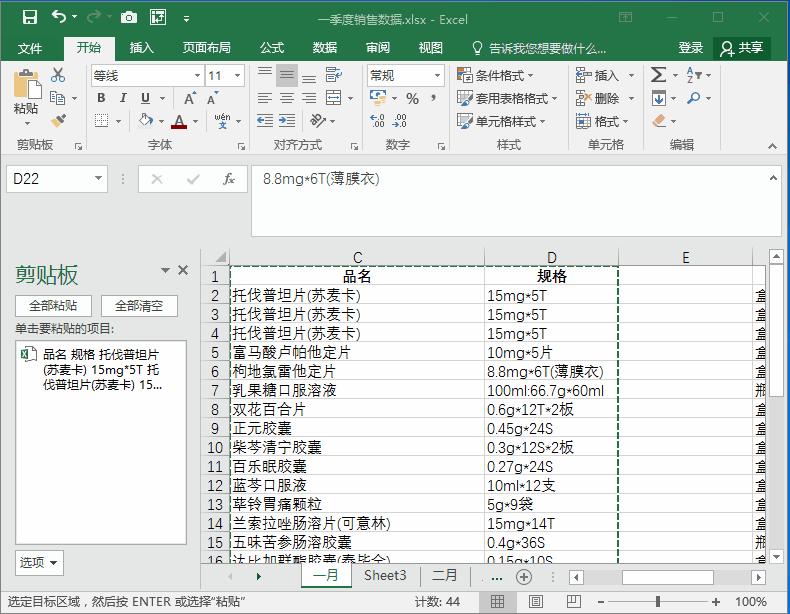Increase the cell indent
The image size is (790, 614).
coord(287,121)
